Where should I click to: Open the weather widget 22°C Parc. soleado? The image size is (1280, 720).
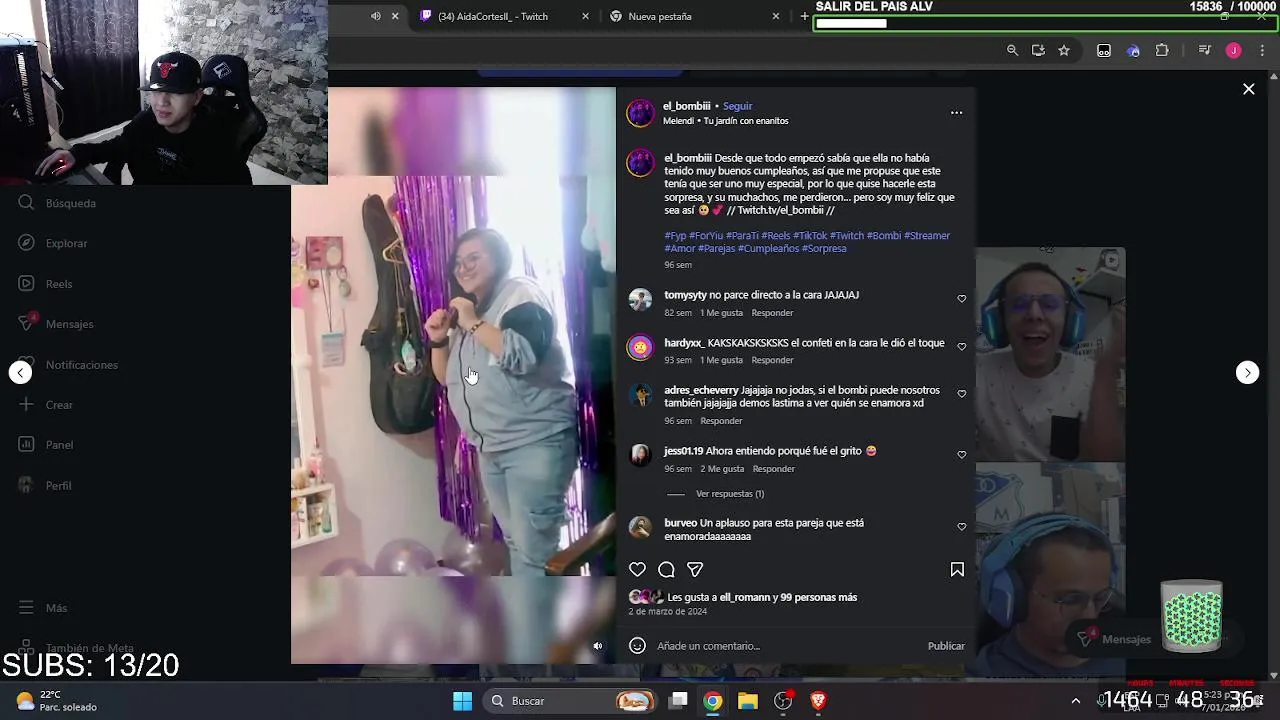coord(57,701)
